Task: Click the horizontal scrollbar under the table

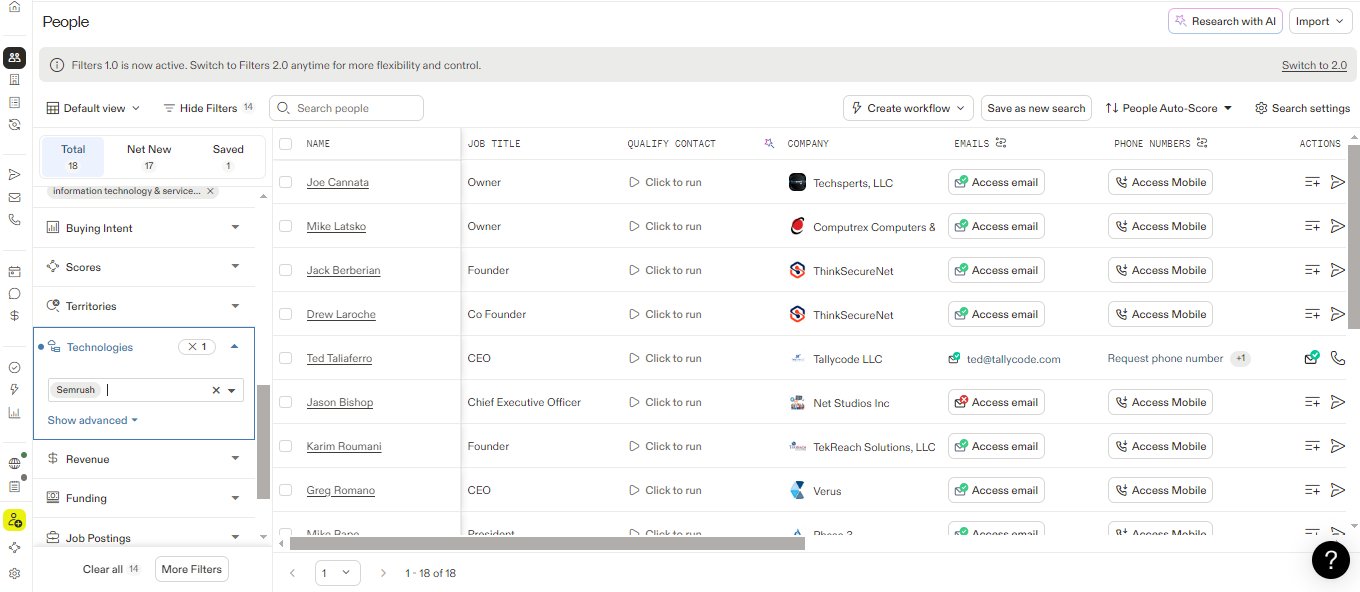Action: pos(547,544)
